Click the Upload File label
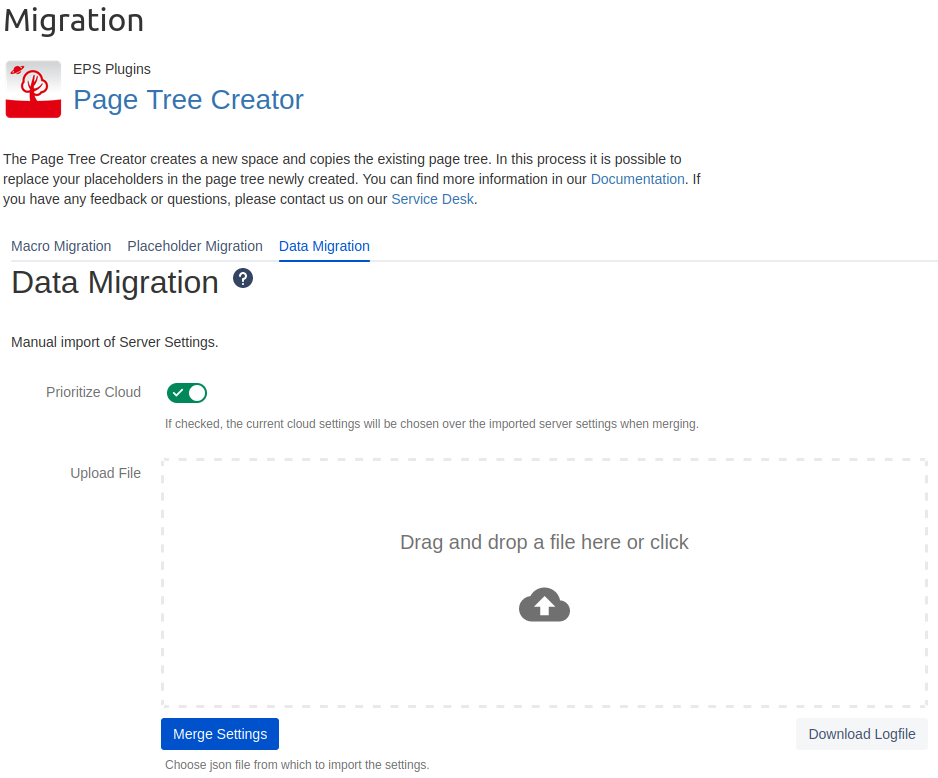This screenshot has height=778, width=938. (105, 473)
